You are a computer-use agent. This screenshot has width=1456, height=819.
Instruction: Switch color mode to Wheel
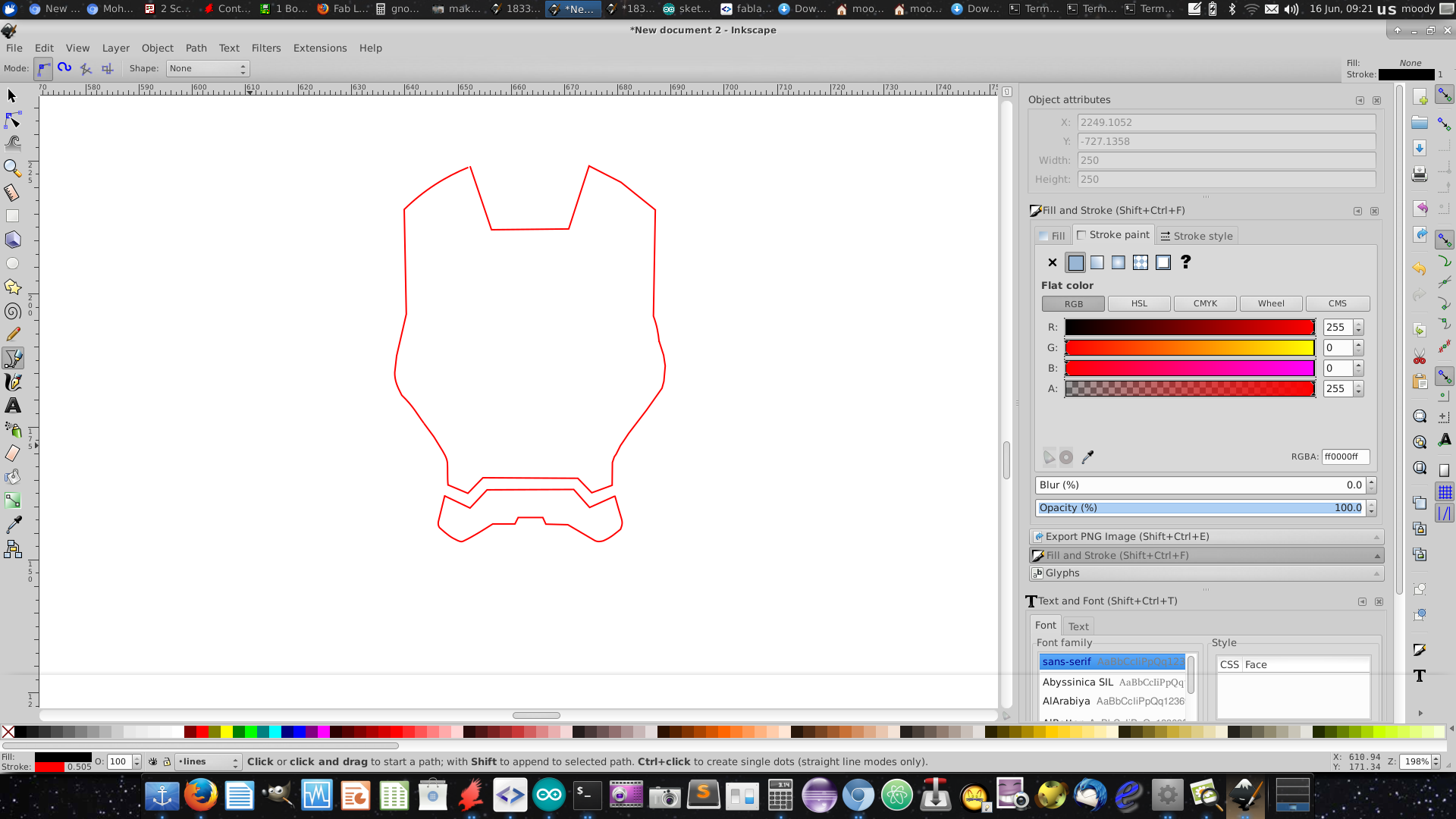1271,303
